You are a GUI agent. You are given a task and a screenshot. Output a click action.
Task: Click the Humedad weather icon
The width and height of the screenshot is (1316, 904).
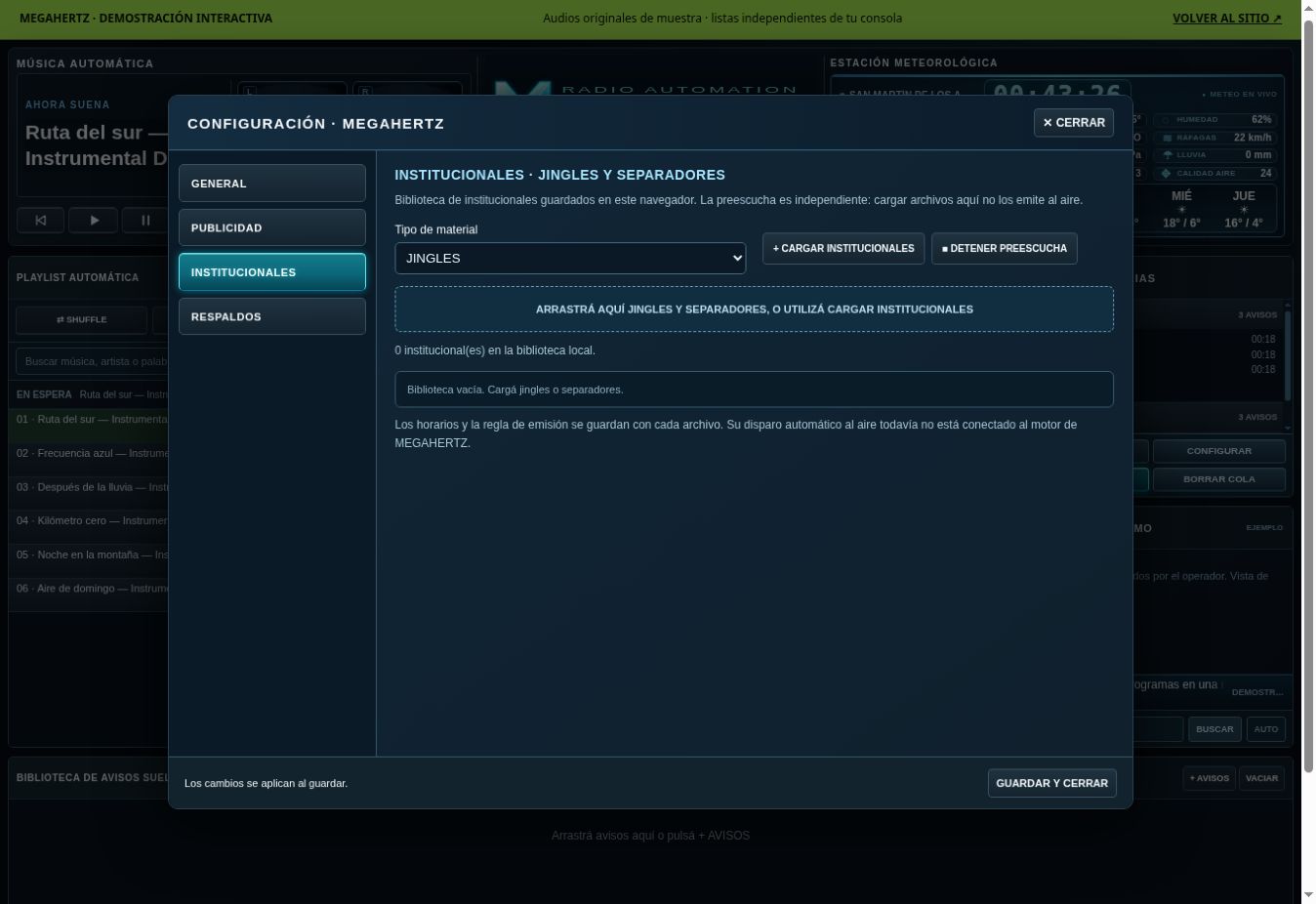pyautogui.click(x=1165, y=120)
